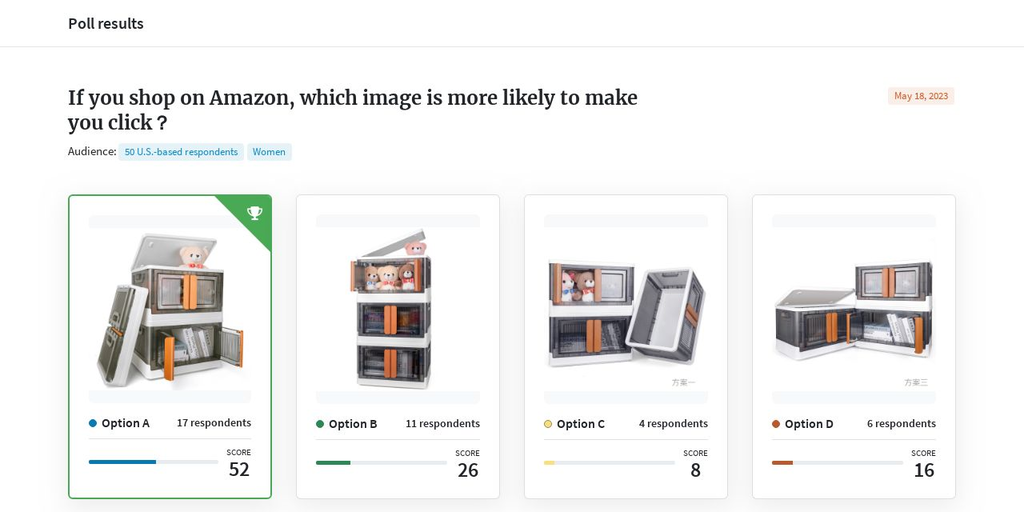Click Option D orange dot

pos(776,424)
